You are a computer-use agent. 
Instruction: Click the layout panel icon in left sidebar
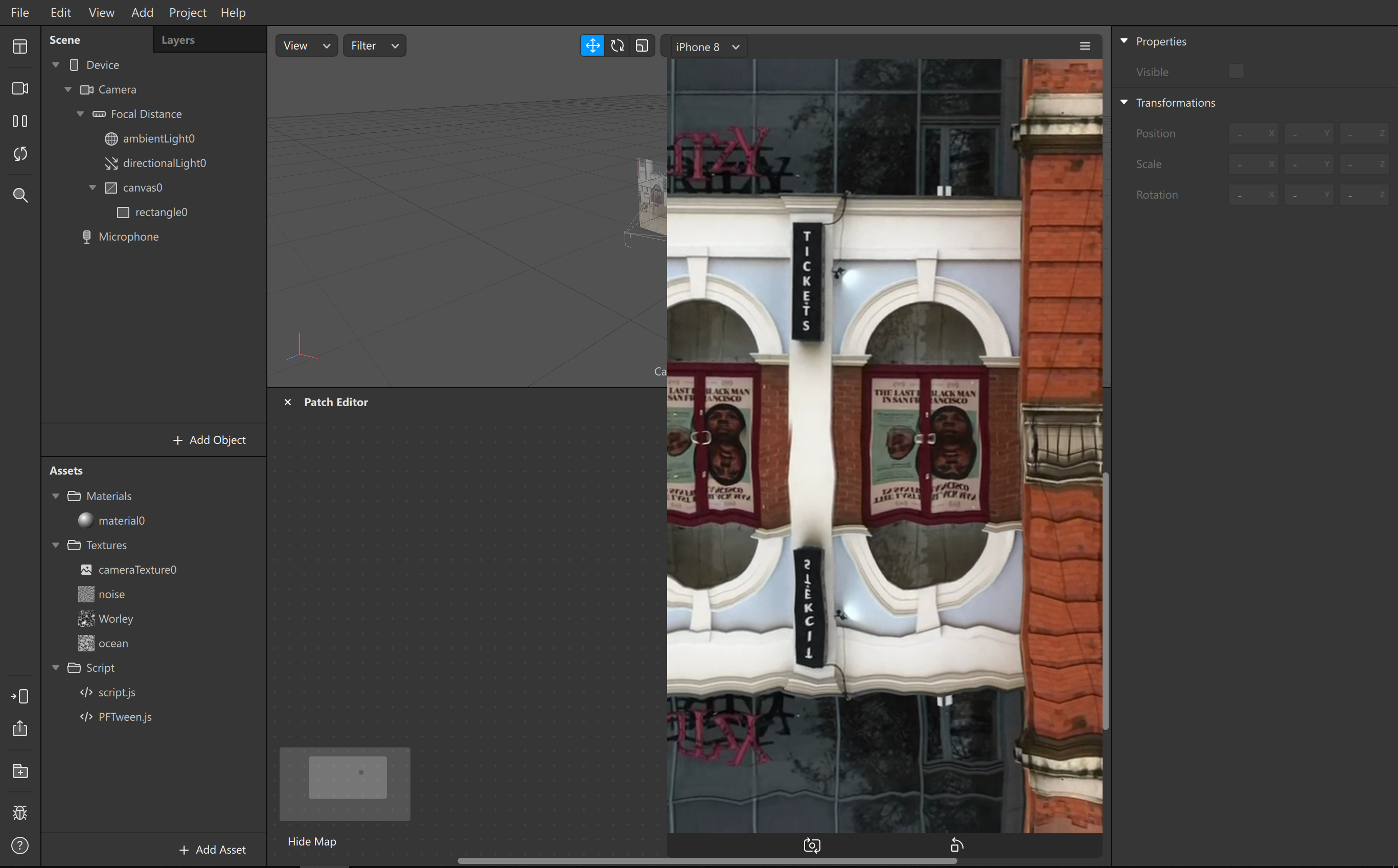(20, 46)
